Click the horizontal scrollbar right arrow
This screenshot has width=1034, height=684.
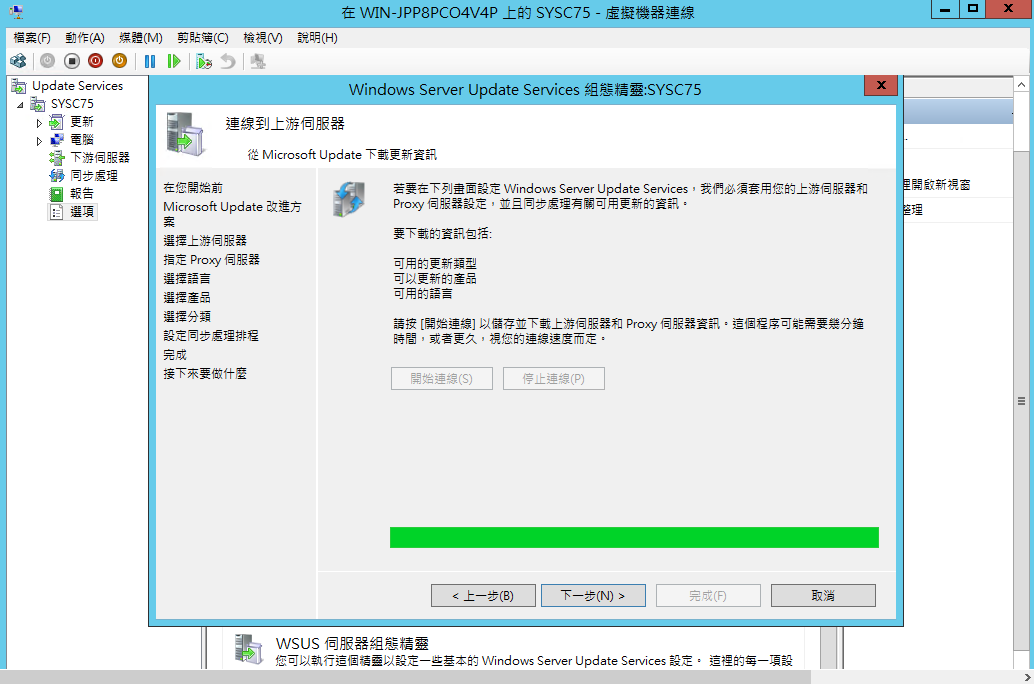click(x=1027, y=677)
